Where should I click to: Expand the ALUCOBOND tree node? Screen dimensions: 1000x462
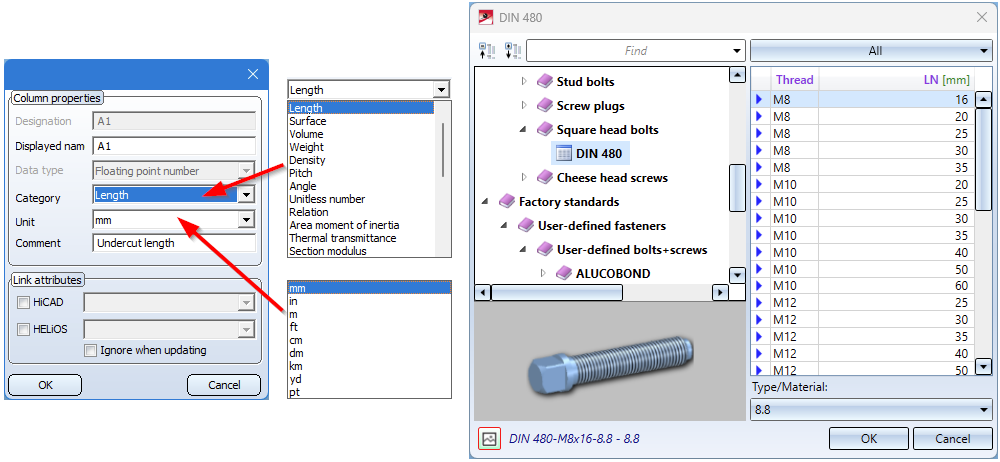(544, 273)
